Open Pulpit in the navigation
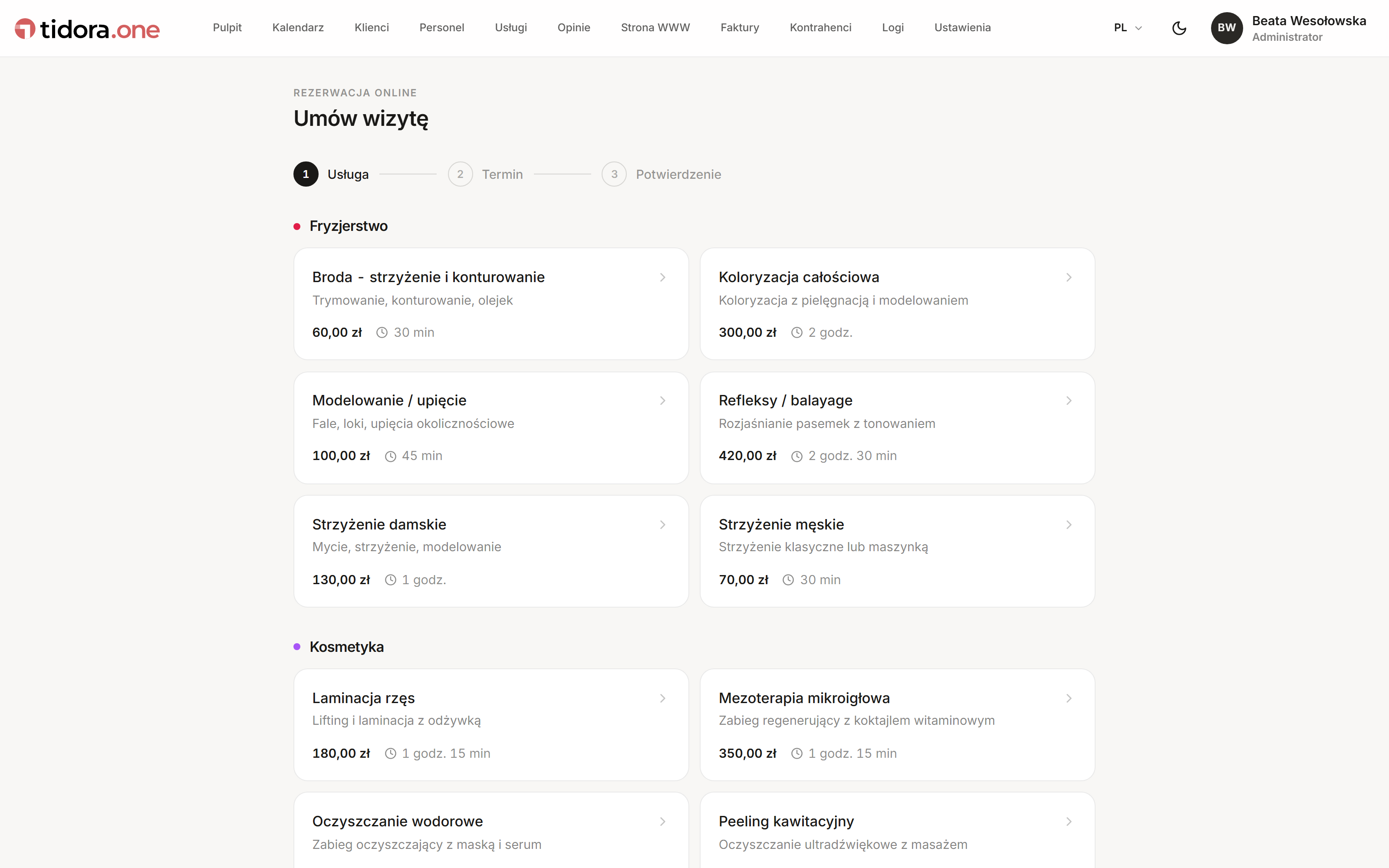The height and width of the screenshot is (868, 1389). [x=227, y=27]
